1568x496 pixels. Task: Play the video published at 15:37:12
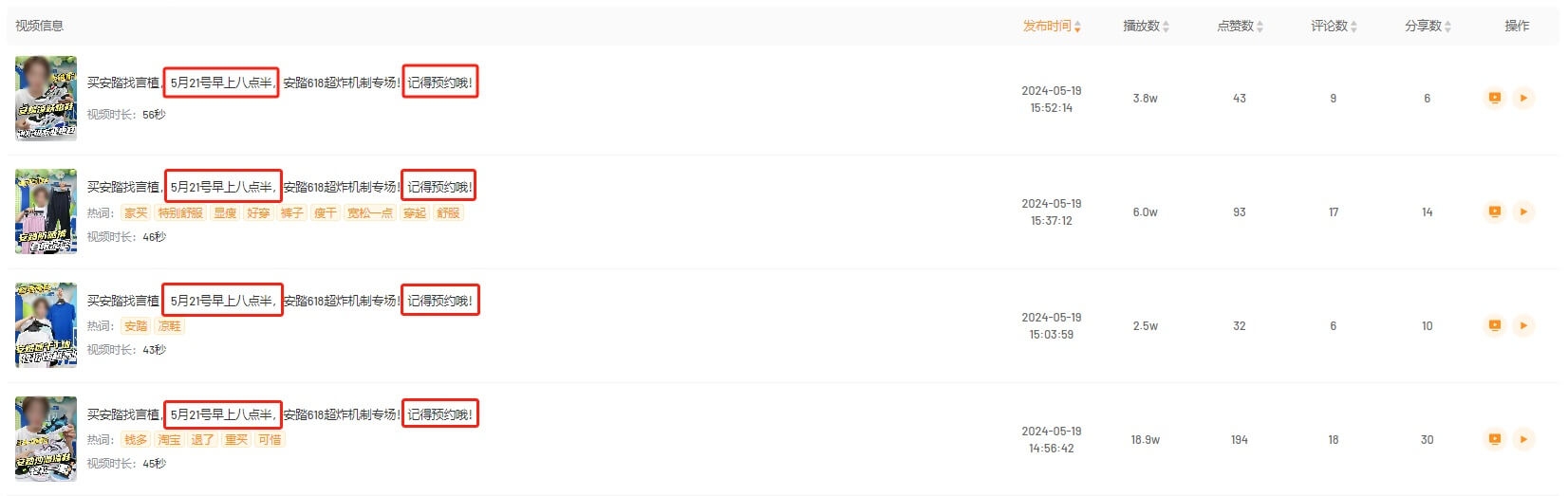pyautogui.click(x=1522, y=211)
